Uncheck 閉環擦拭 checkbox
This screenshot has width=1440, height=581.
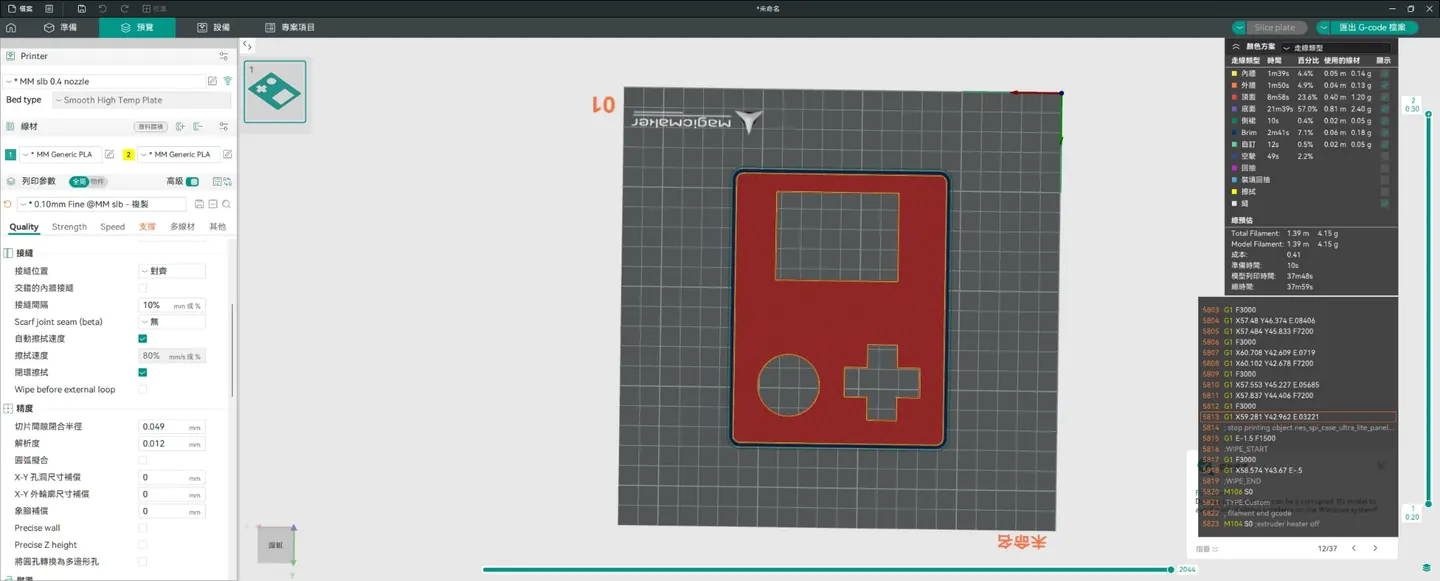142,372
